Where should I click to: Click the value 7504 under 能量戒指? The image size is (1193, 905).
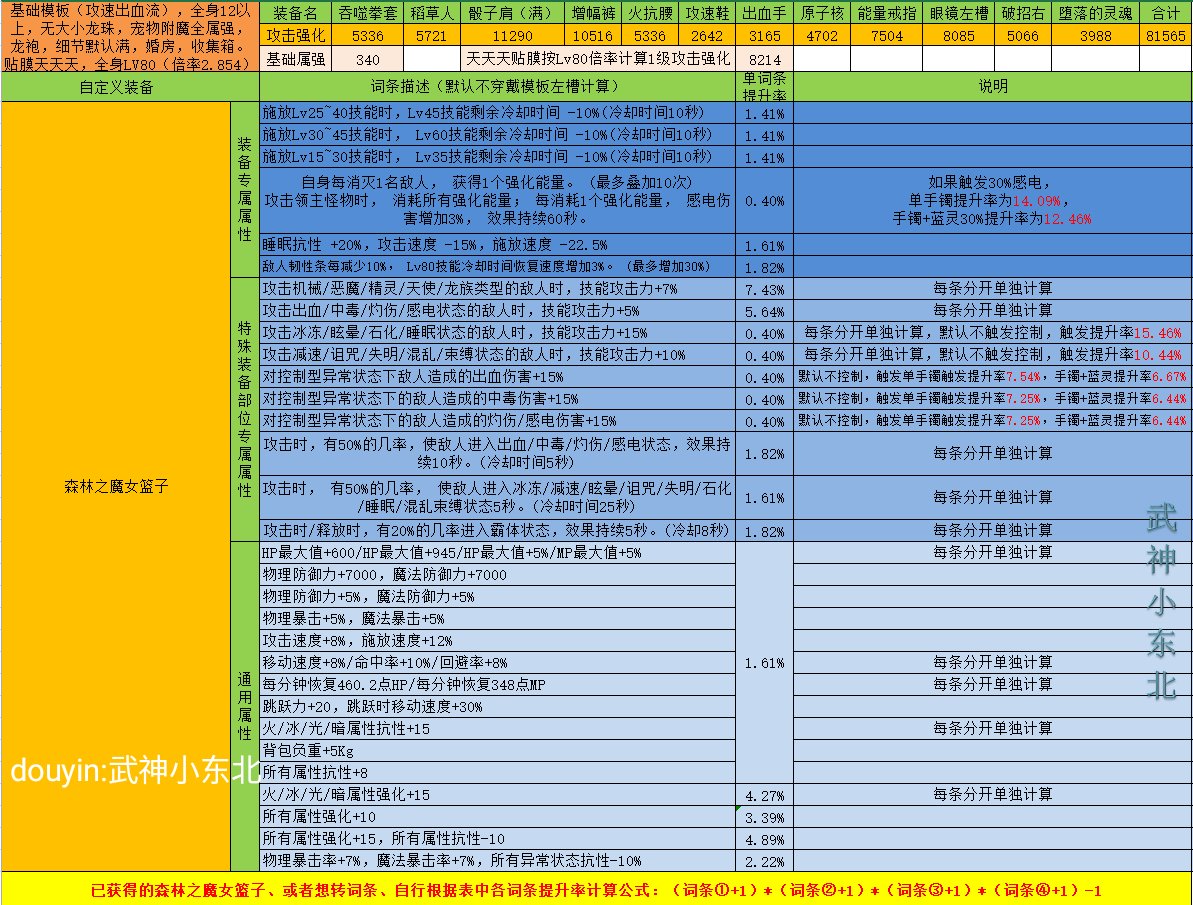pyautogui.click(x=886, y=36)
